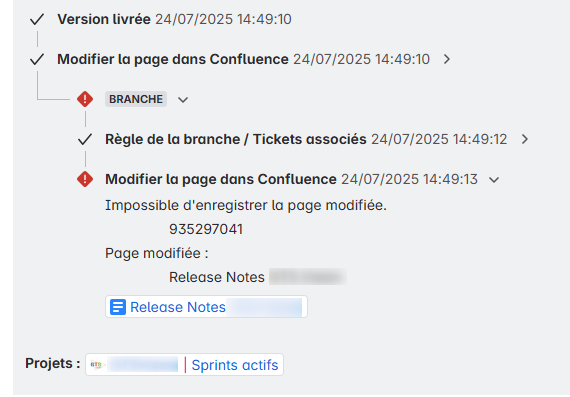The height and width of the screenshot is (397, 570).
Task: Click the Impossible d'enregistrer error message
Action: tap(246, 205)
